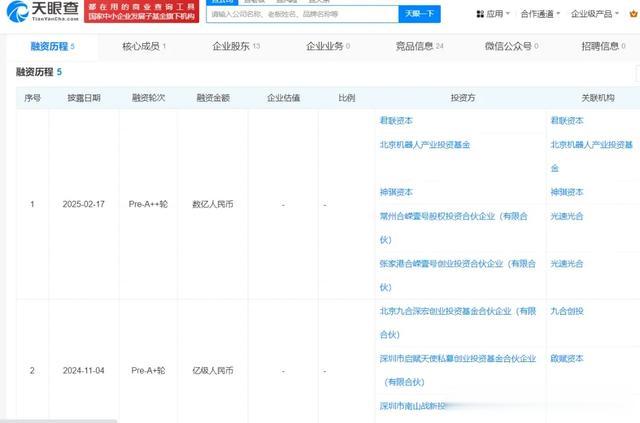The width and height of the screenshot is (640, 423).
Task: Click the 应用 apps grid icon
Action: [480, 14]
